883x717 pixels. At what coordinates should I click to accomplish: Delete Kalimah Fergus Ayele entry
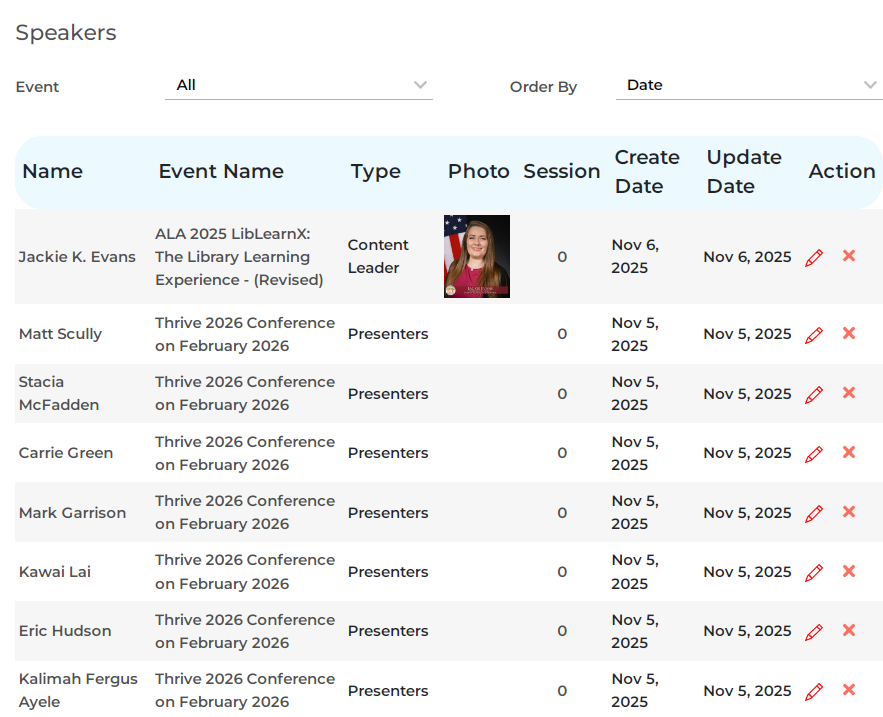(849, 690)
